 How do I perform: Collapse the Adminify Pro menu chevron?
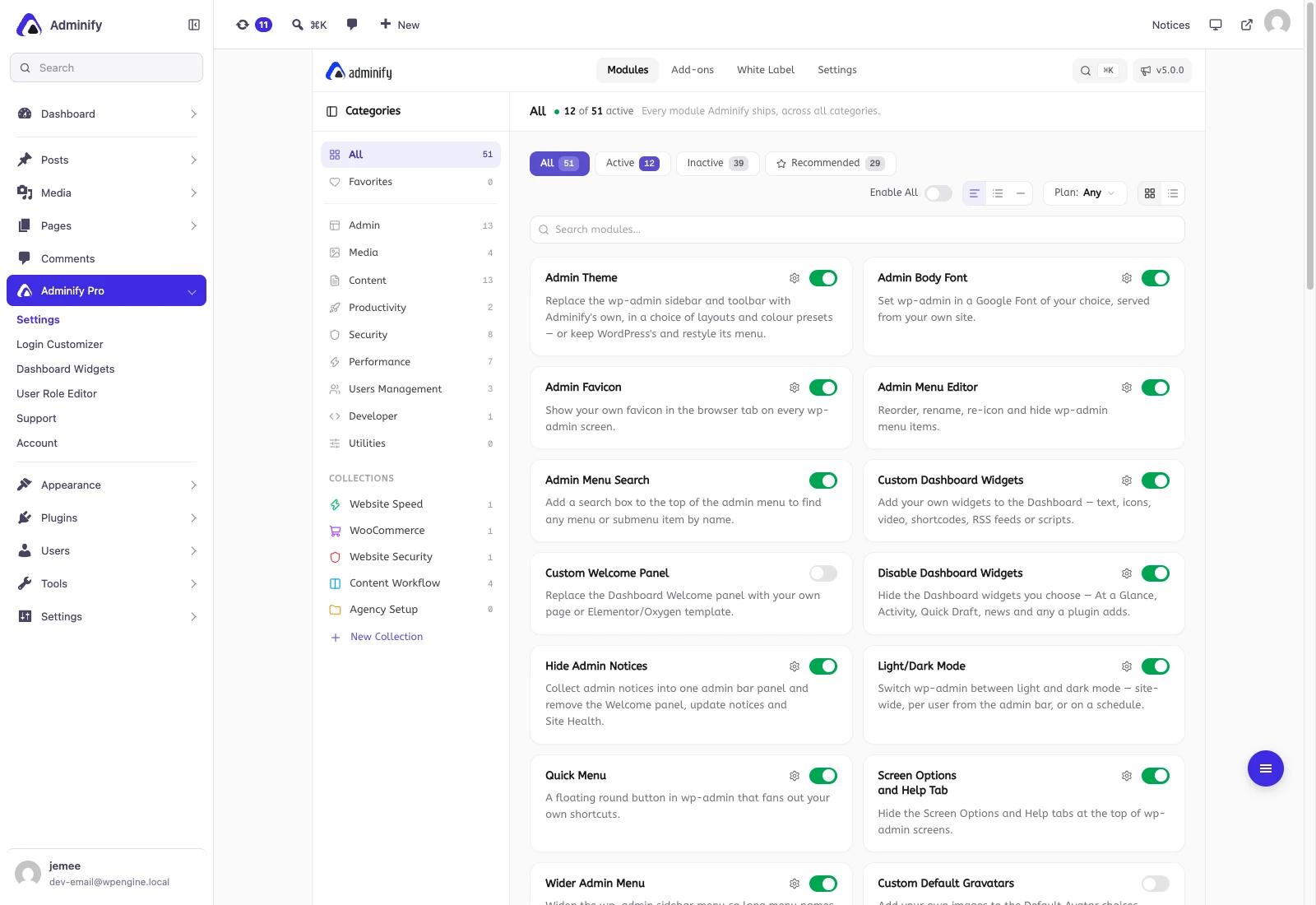192,291
